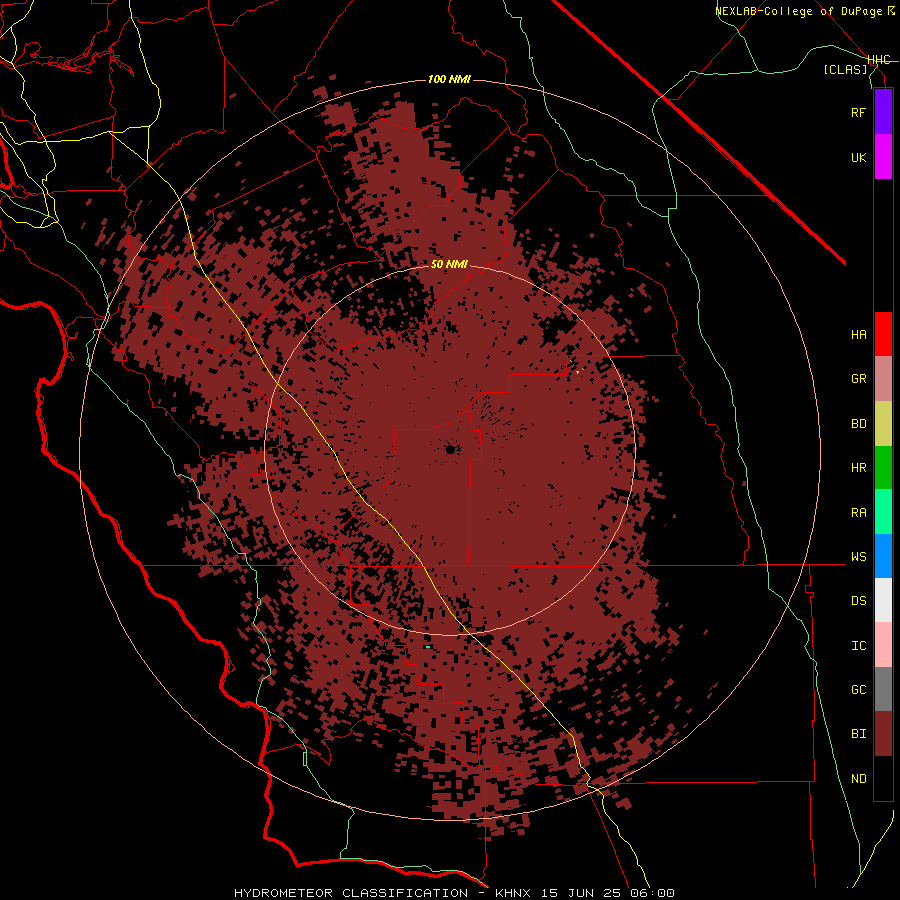Click the WS legend label
Screen dimensions: 900x900
click(x=859, y=557)
